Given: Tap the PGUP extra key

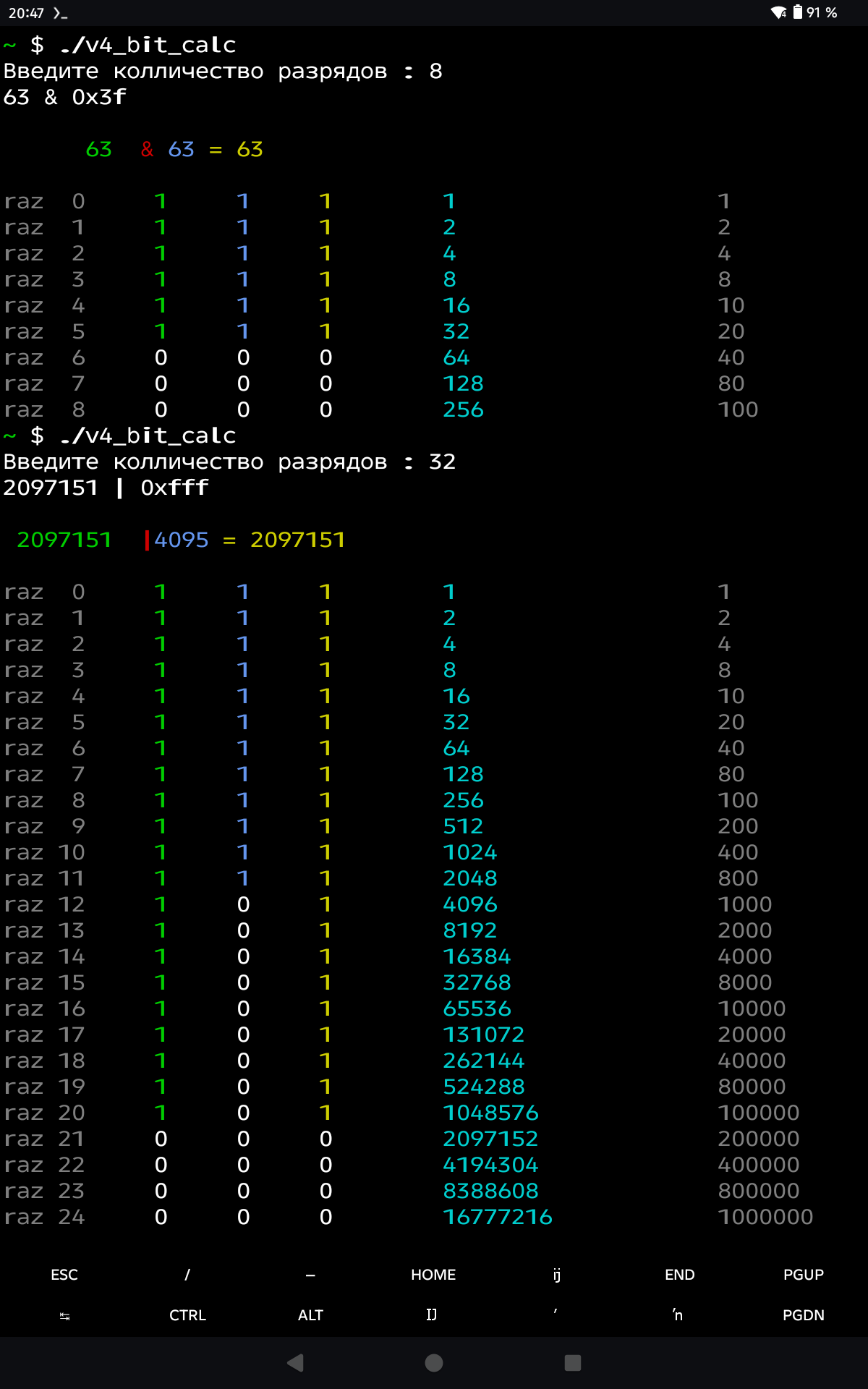Looking at the screenshot, I should 804,1275.
